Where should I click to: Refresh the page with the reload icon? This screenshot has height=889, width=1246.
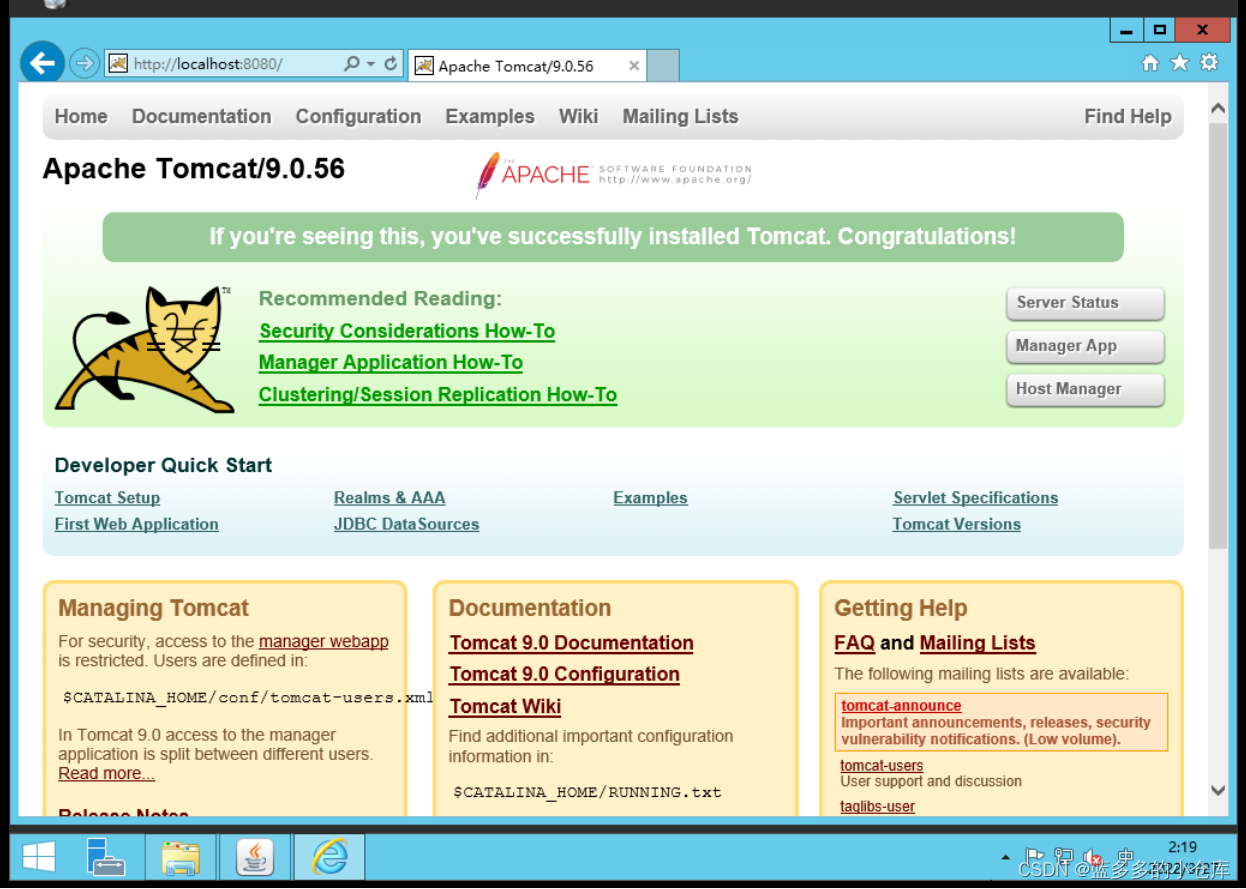tap(391, 64)
